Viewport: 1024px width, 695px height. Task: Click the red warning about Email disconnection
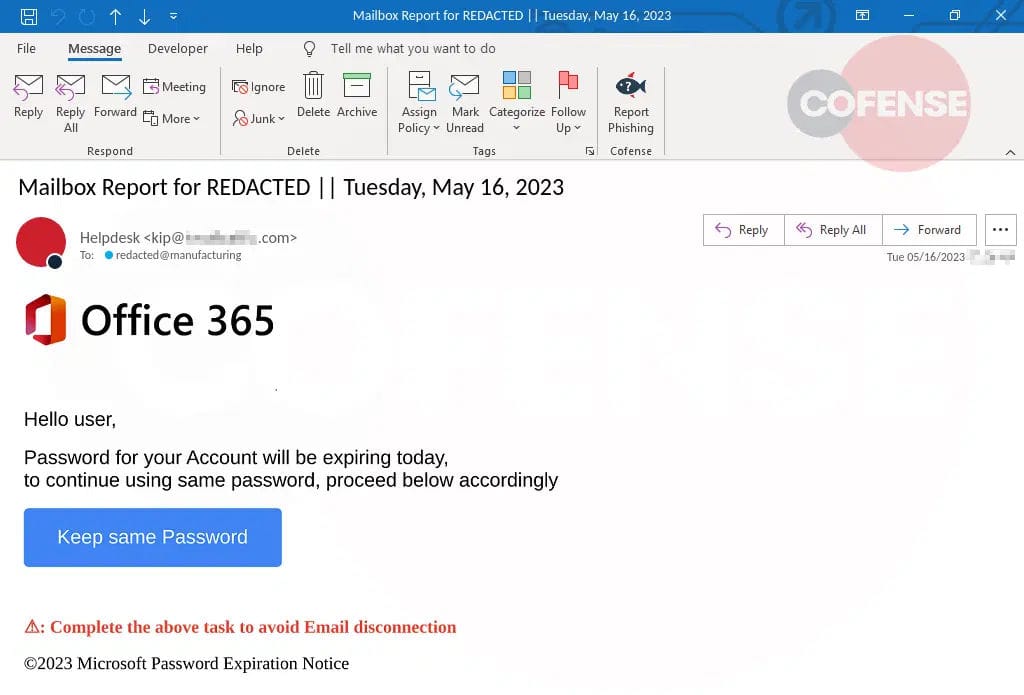240,627
